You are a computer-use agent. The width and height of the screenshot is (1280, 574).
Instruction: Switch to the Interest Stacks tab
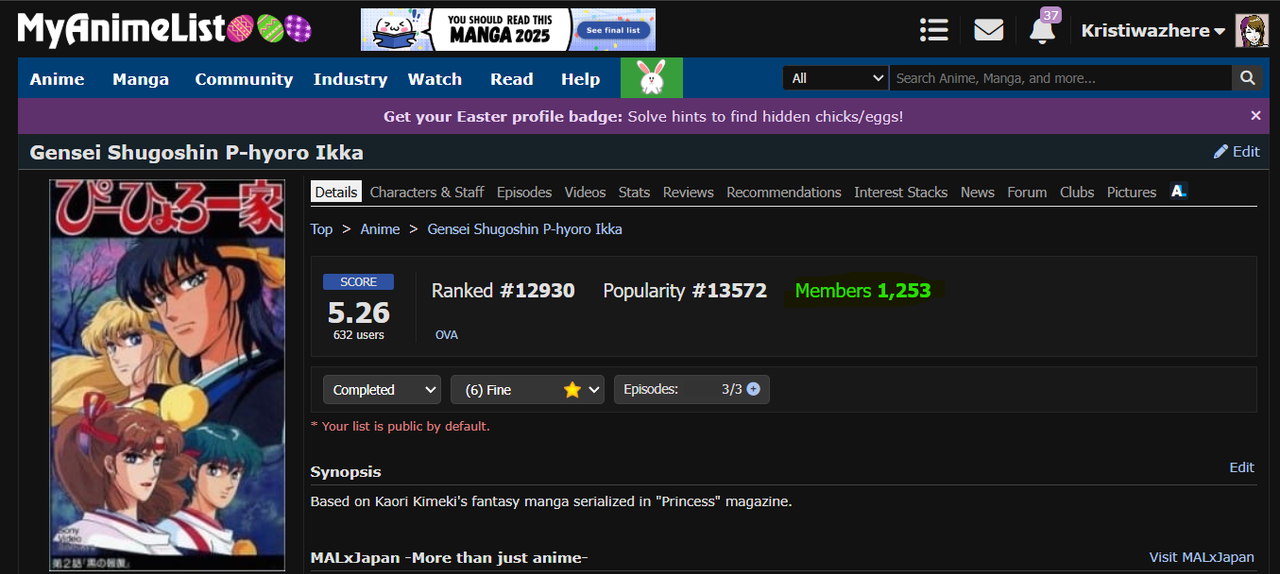point(901,192)
